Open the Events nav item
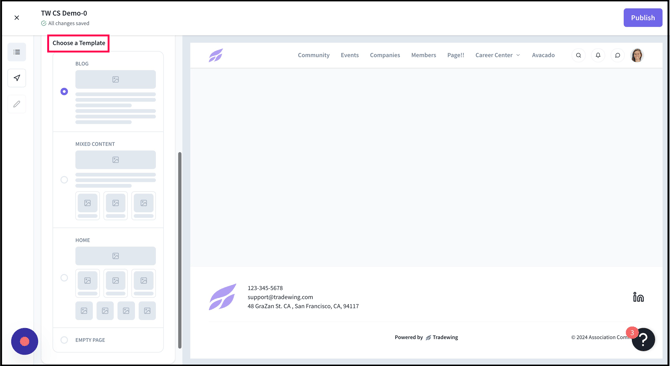 pos(350,55)
